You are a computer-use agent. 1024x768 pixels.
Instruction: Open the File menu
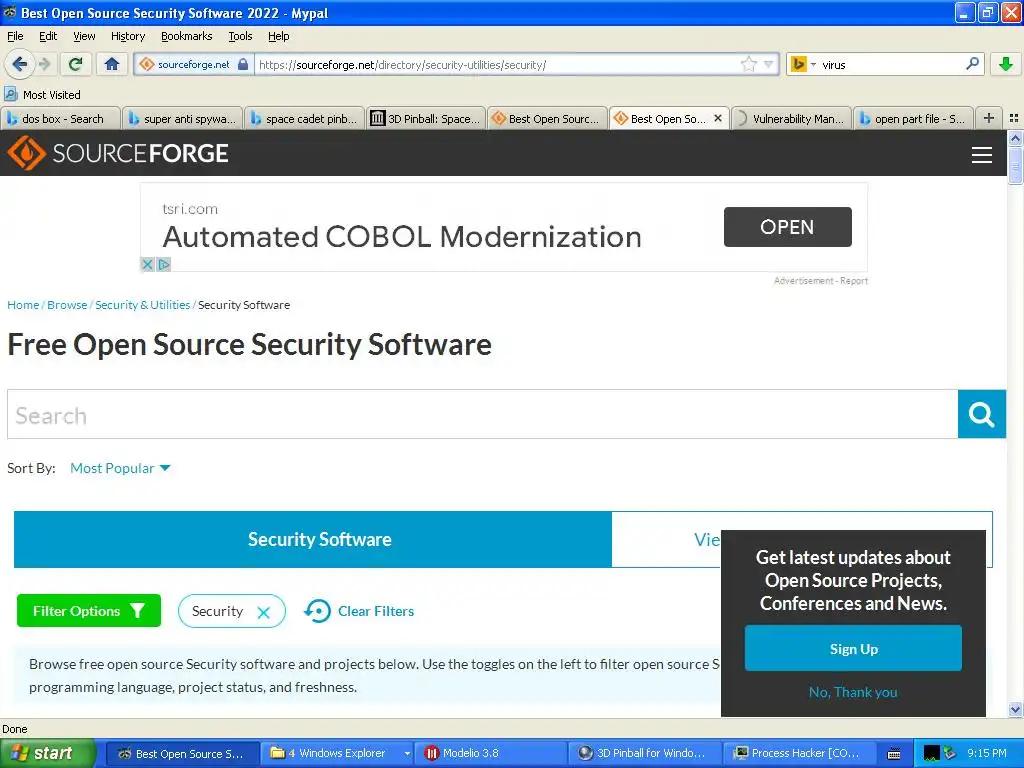[x=15, y=36]
